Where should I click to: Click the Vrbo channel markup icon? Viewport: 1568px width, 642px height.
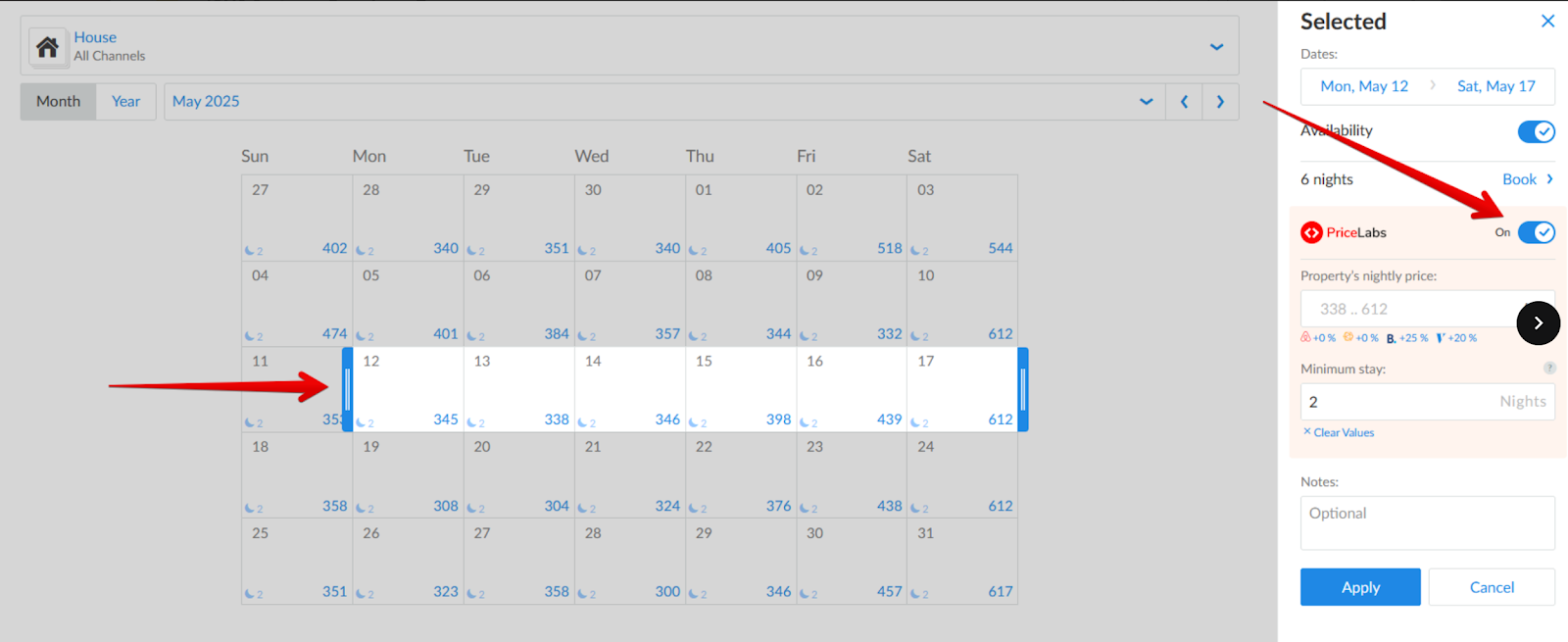[x=1441, y=338]
